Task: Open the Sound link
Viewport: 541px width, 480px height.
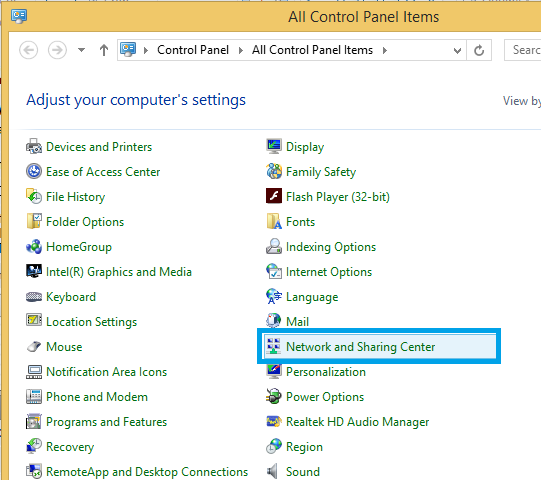Action: (303, 472)
